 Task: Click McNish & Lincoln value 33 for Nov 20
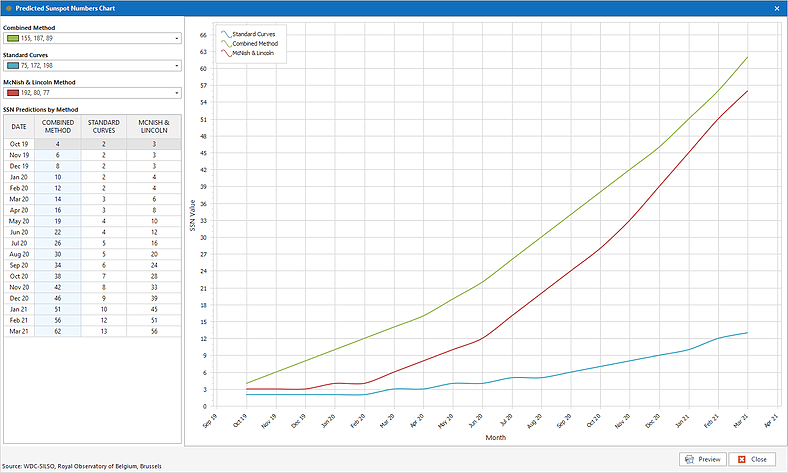pyautogui.click(x=154, y=288)
